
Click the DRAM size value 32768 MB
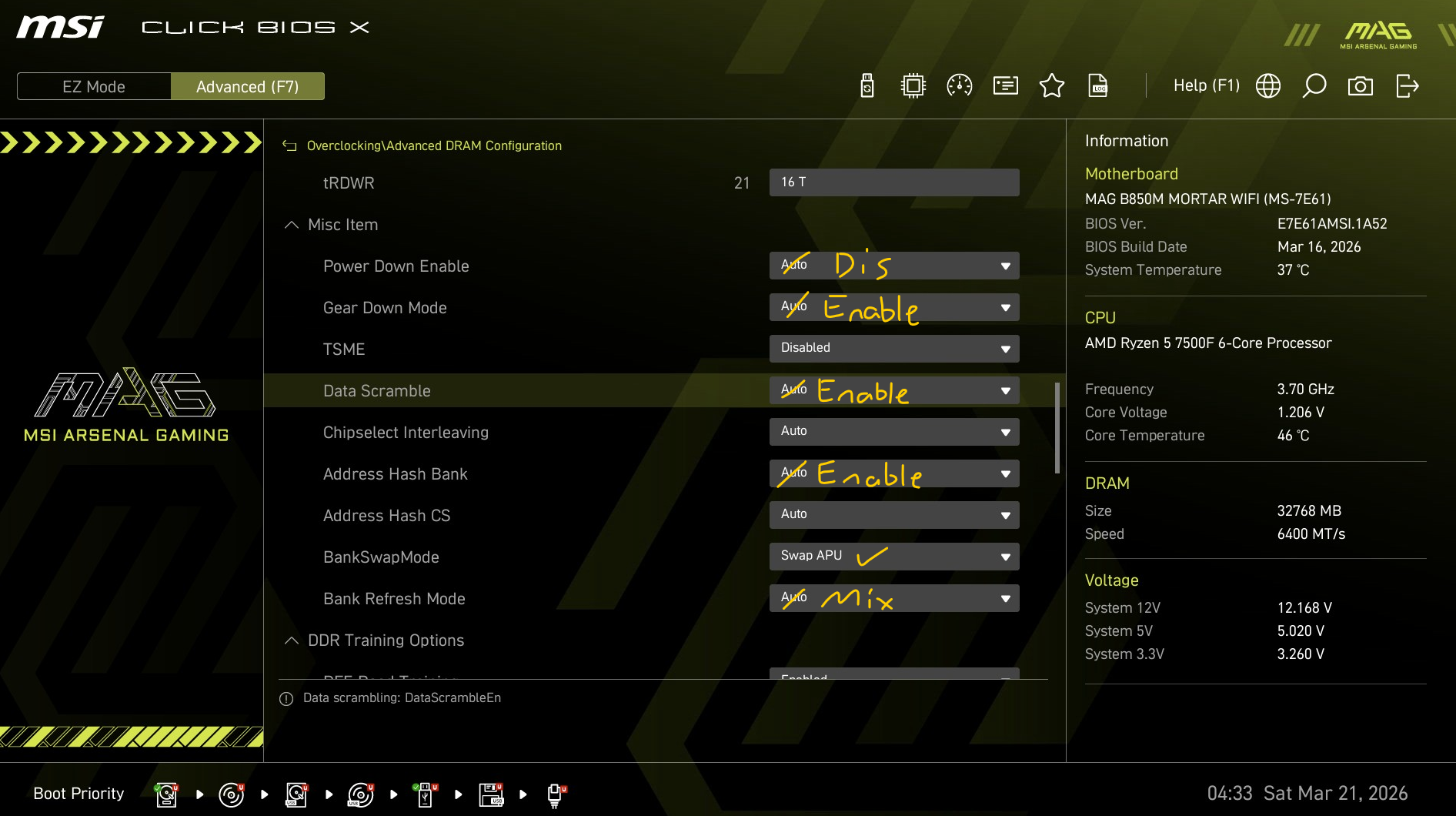(x=1309, y=511)
